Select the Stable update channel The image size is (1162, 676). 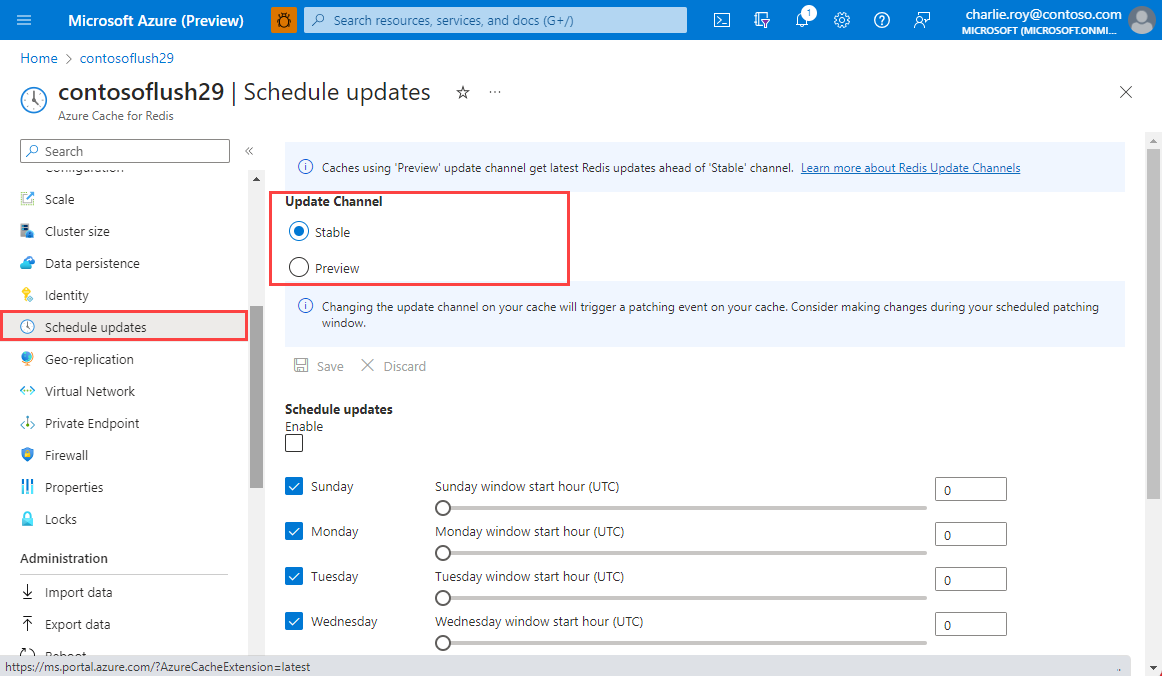[299, 231]
